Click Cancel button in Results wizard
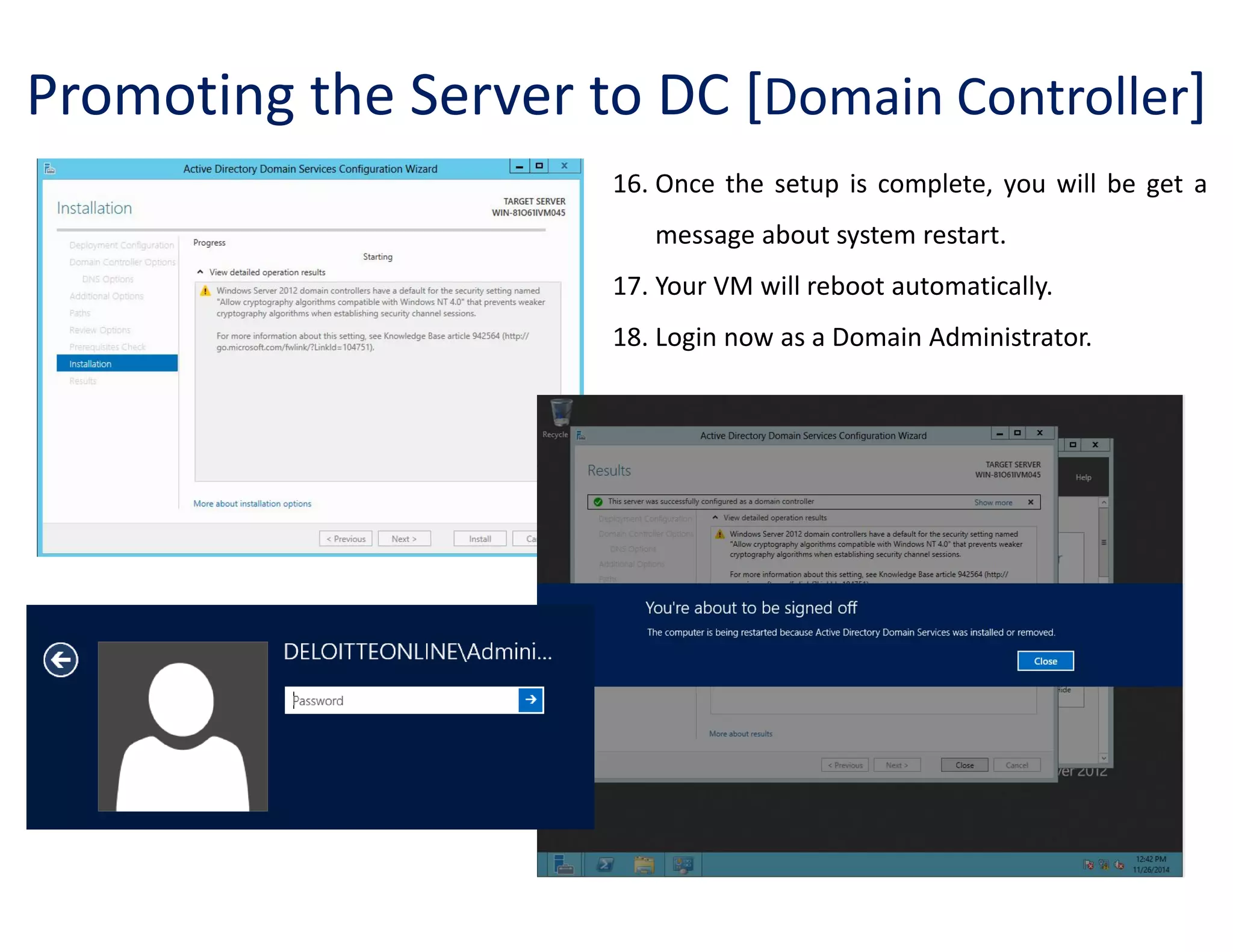This screenshot has height=952, width=1233. pyautogui.click(x=1017, y=765)
